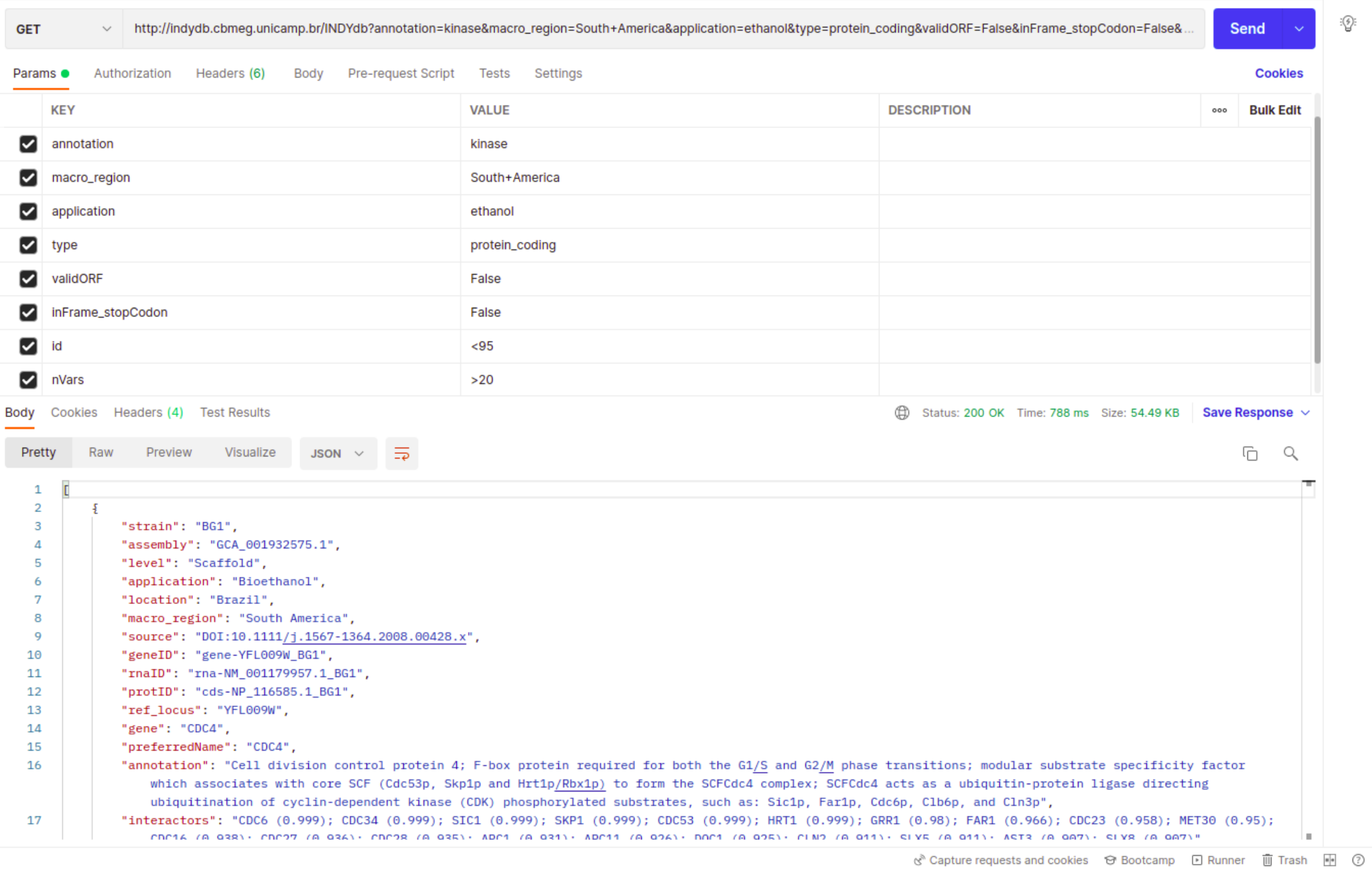Open the Trash from the status bar

pyautogui.click(x=1285, y=860)
